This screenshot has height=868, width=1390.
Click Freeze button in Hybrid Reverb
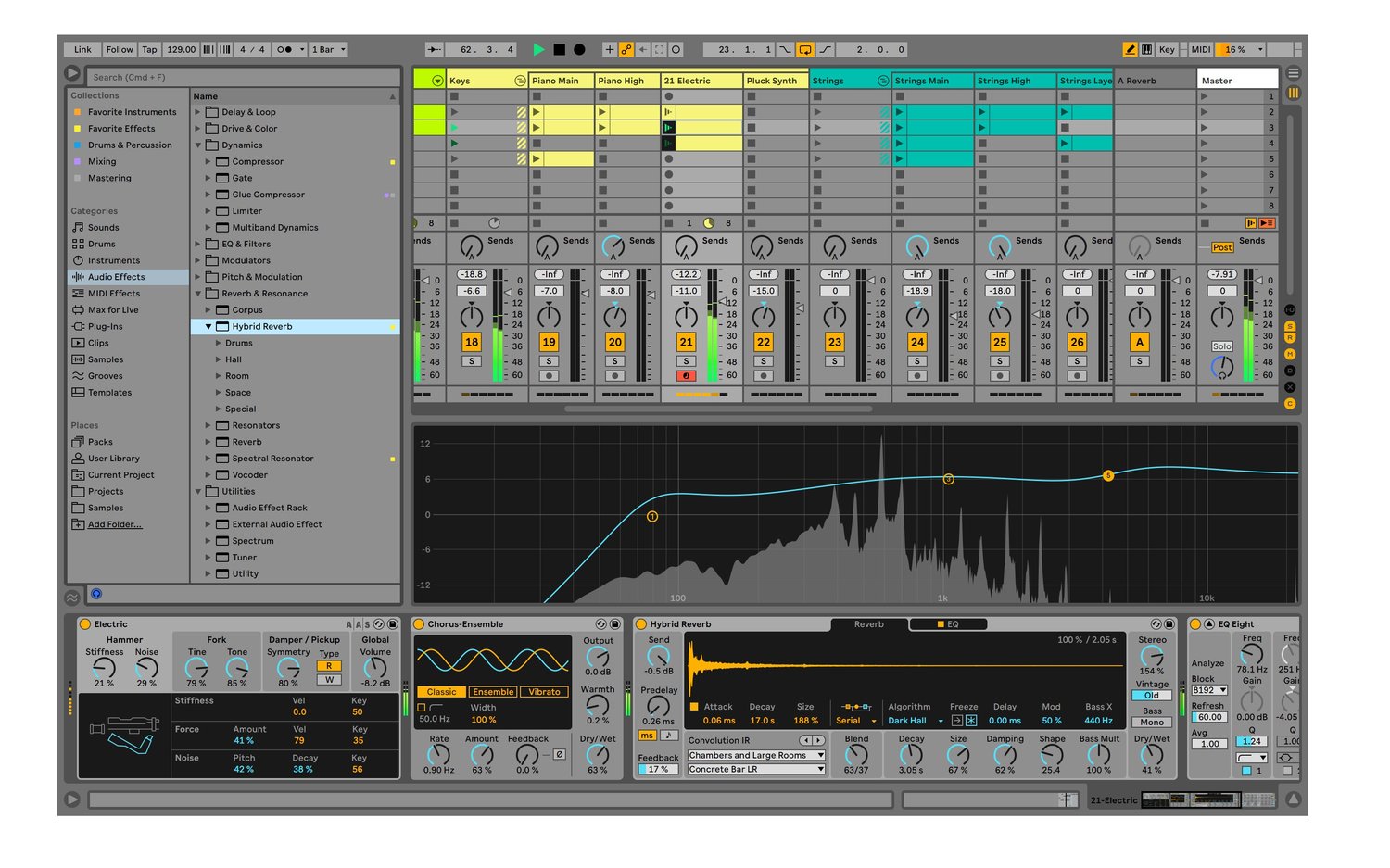coord(971,721)
